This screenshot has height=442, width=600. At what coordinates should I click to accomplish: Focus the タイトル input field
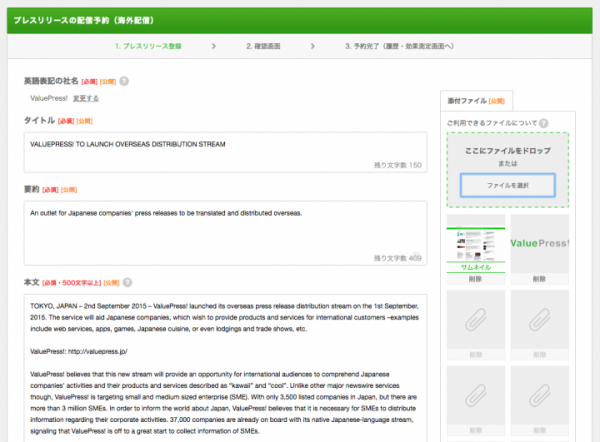[x=225, y=152]
